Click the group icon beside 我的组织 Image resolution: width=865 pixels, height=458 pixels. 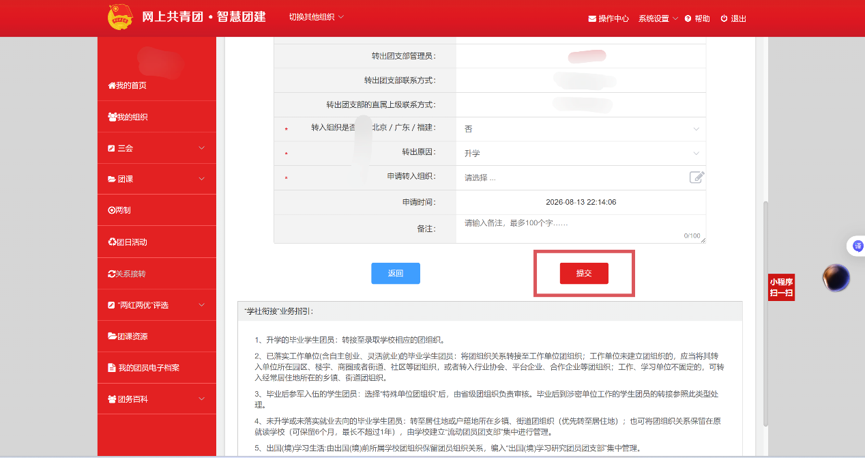coord(112,117)
